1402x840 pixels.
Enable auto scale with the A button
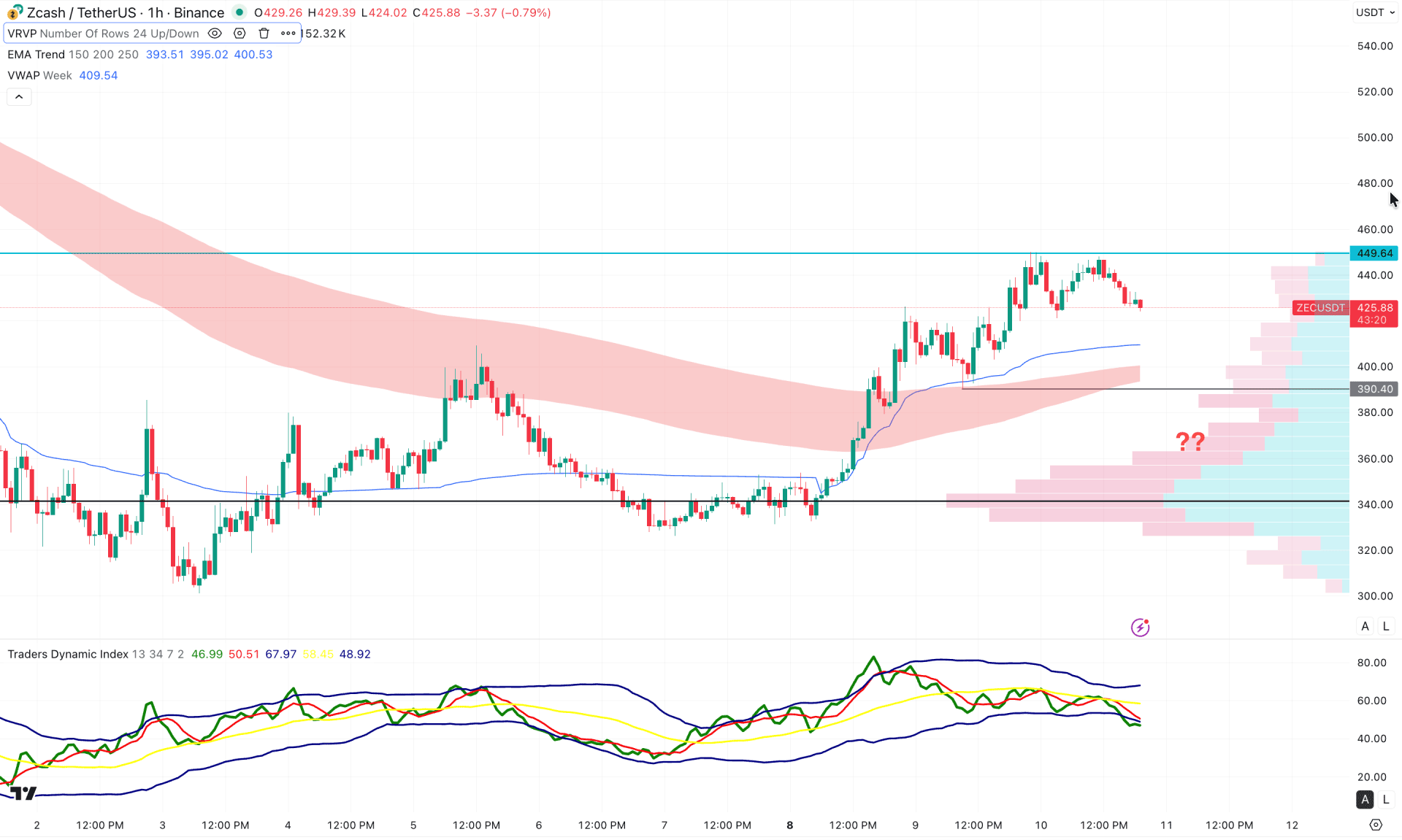(1364, 626)
